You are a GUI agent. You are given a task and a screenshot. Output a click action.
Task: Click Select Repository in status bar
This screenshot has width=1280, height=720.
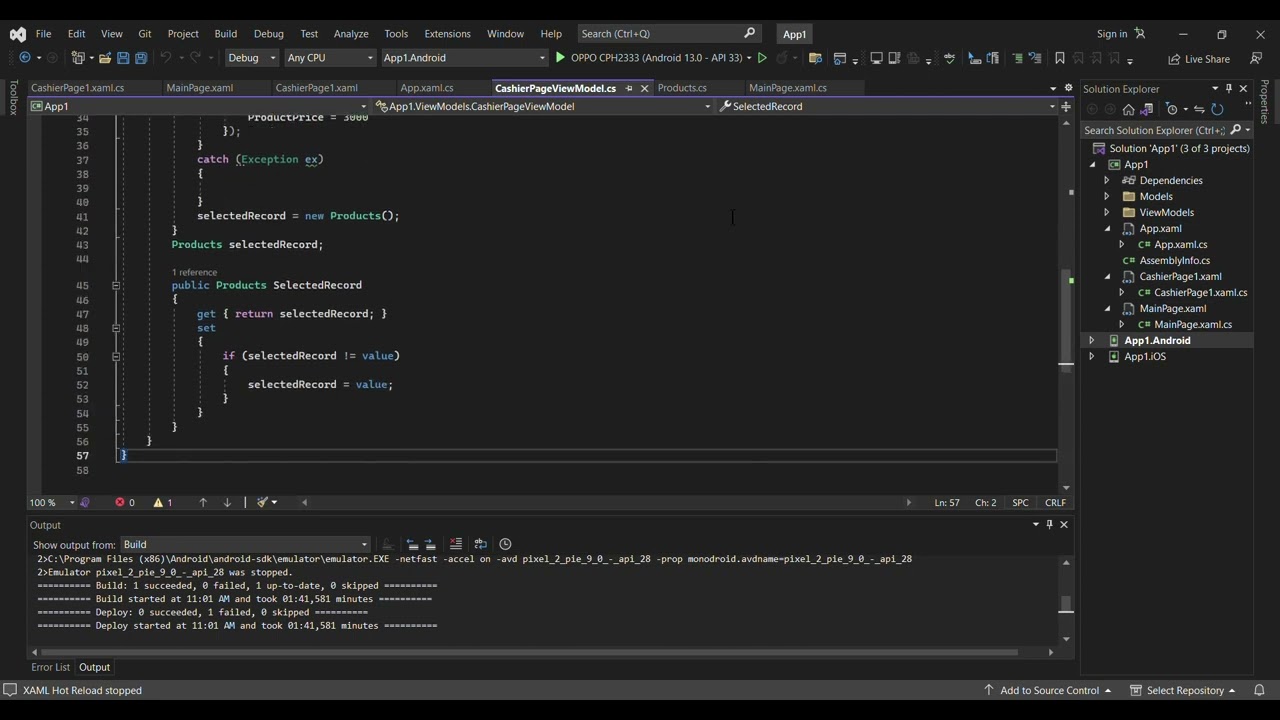click(1182, 691)
